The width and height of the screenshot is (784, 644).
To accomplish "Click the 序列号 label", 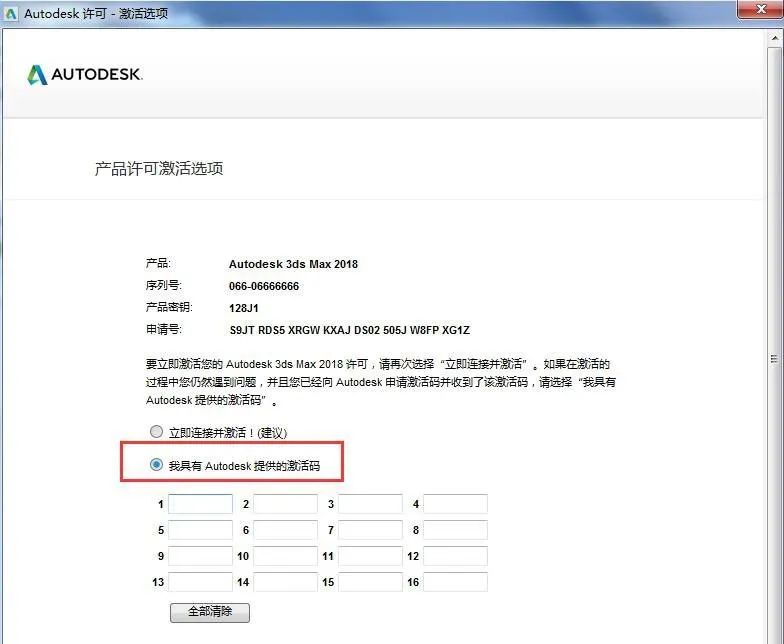I will coord(164,285).
